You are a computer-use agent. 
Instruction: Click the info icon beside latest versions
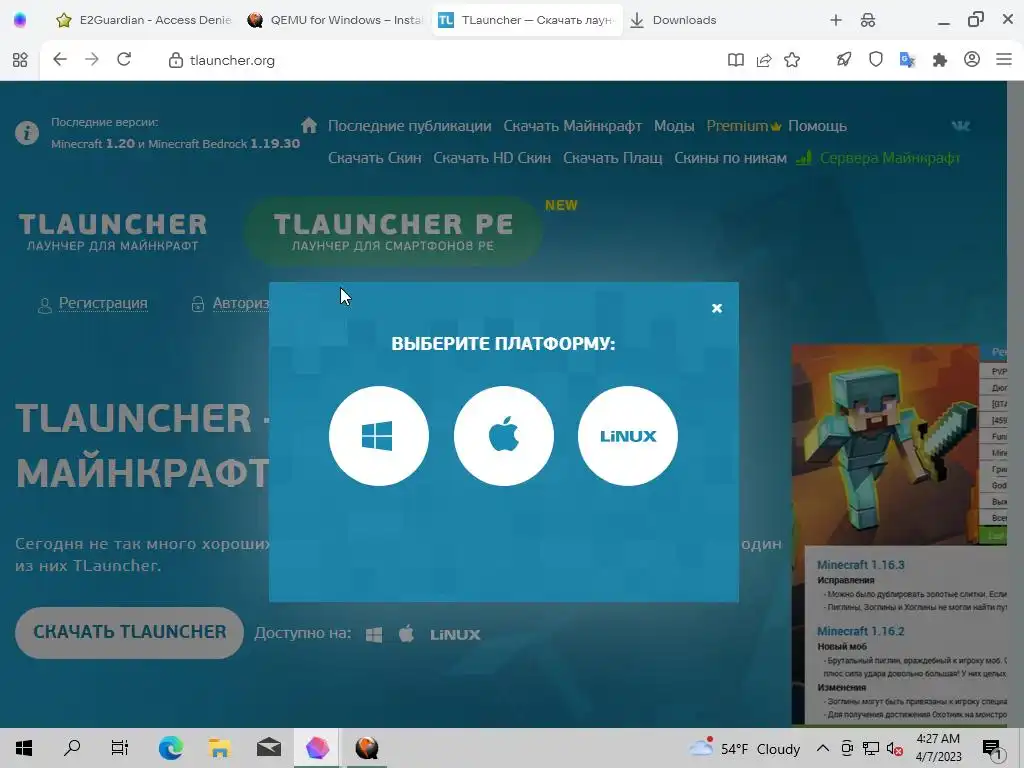coord(27,133)
